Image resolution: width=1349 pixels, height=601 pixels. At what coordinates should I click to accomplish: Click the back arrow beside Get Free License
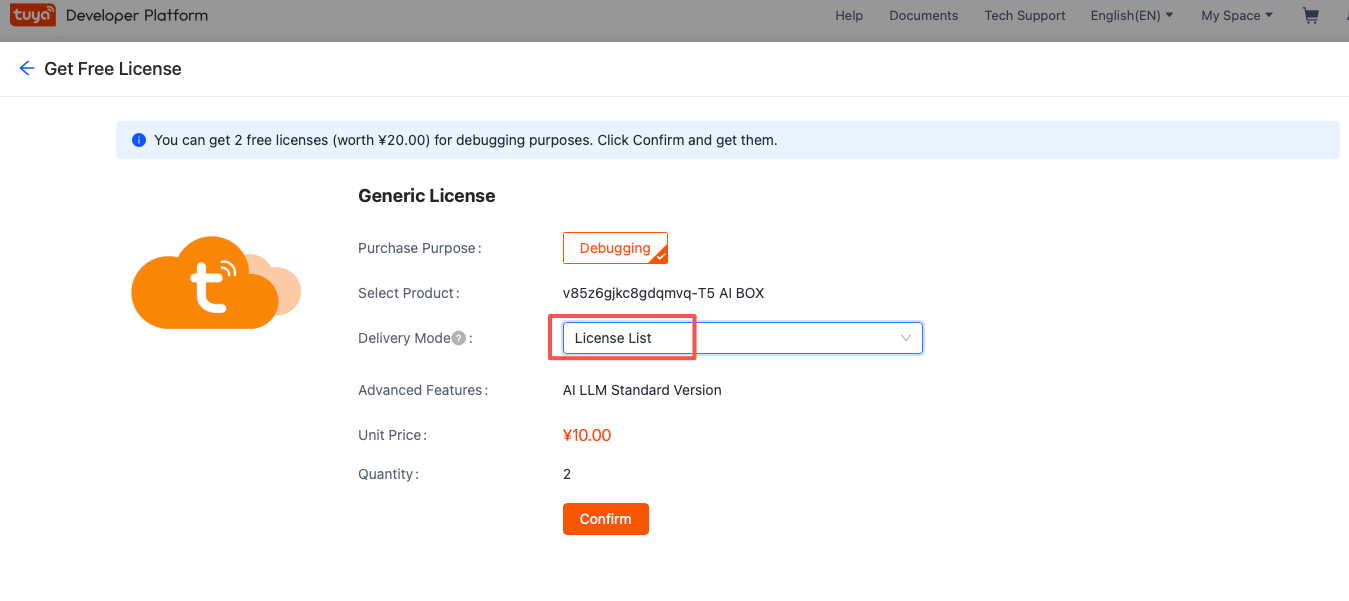[26, 68]
